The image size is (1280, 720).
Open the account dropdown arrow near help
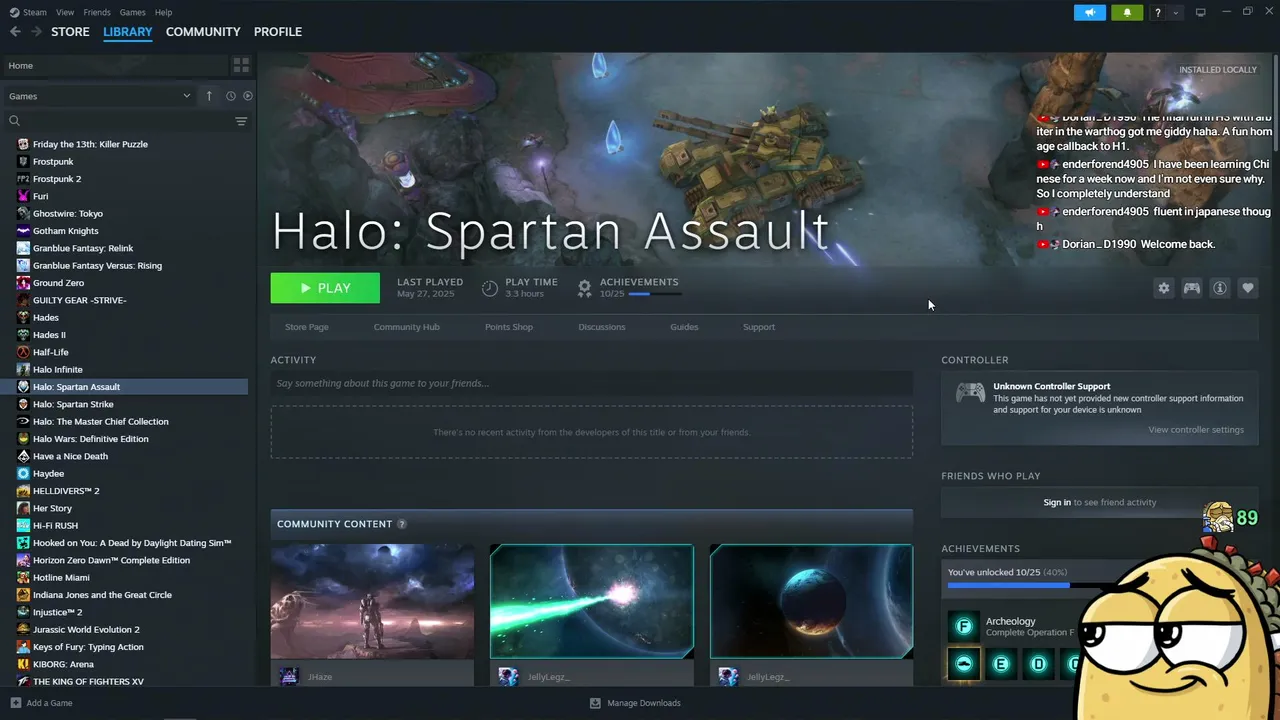click(1176, 13)
